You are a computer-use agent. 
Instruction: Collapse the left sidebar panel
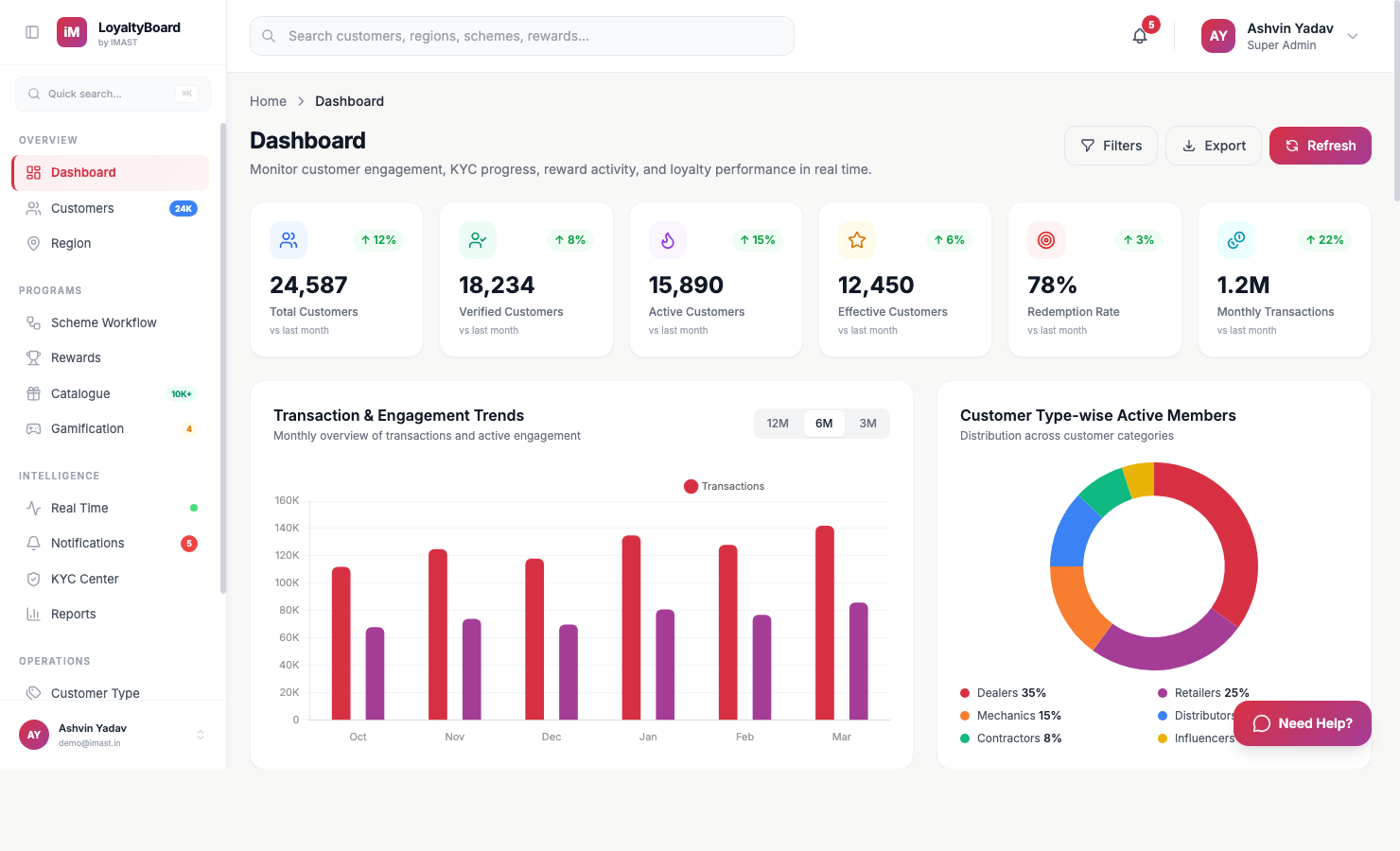(x=31, y=31)
